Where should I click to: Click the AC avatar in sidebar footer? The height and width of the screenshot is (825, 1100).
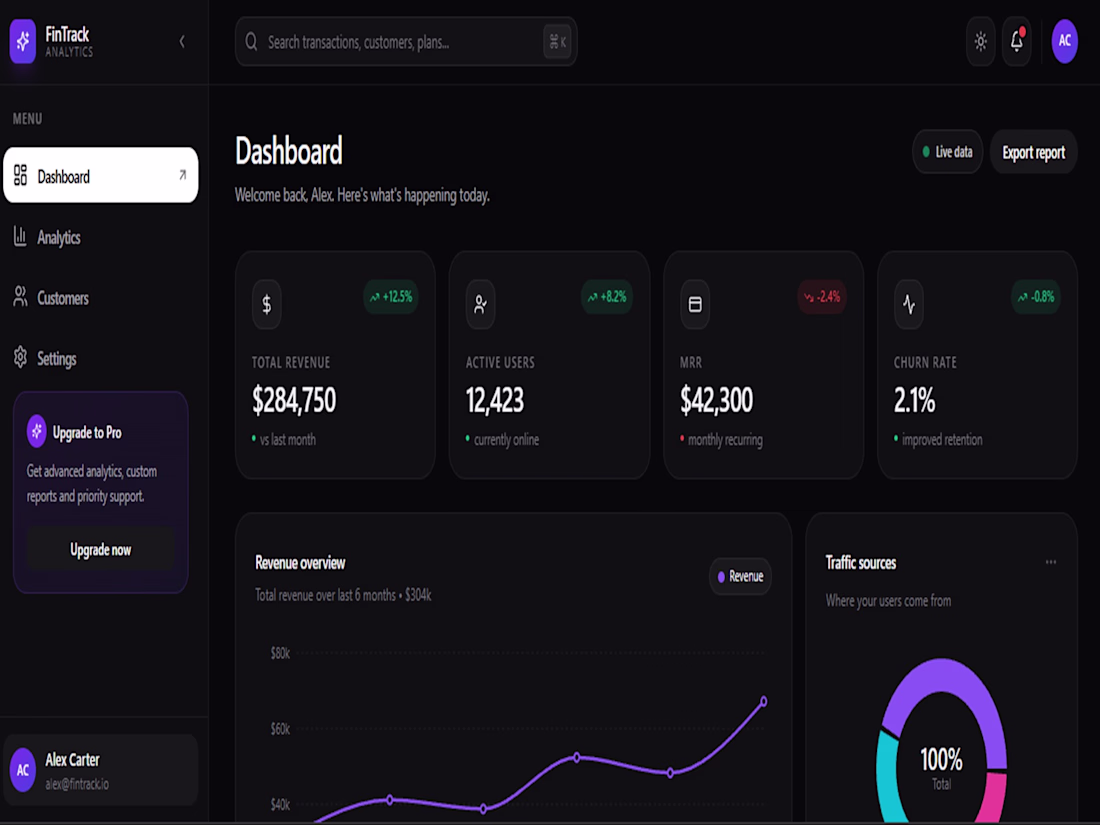[22, 770]
